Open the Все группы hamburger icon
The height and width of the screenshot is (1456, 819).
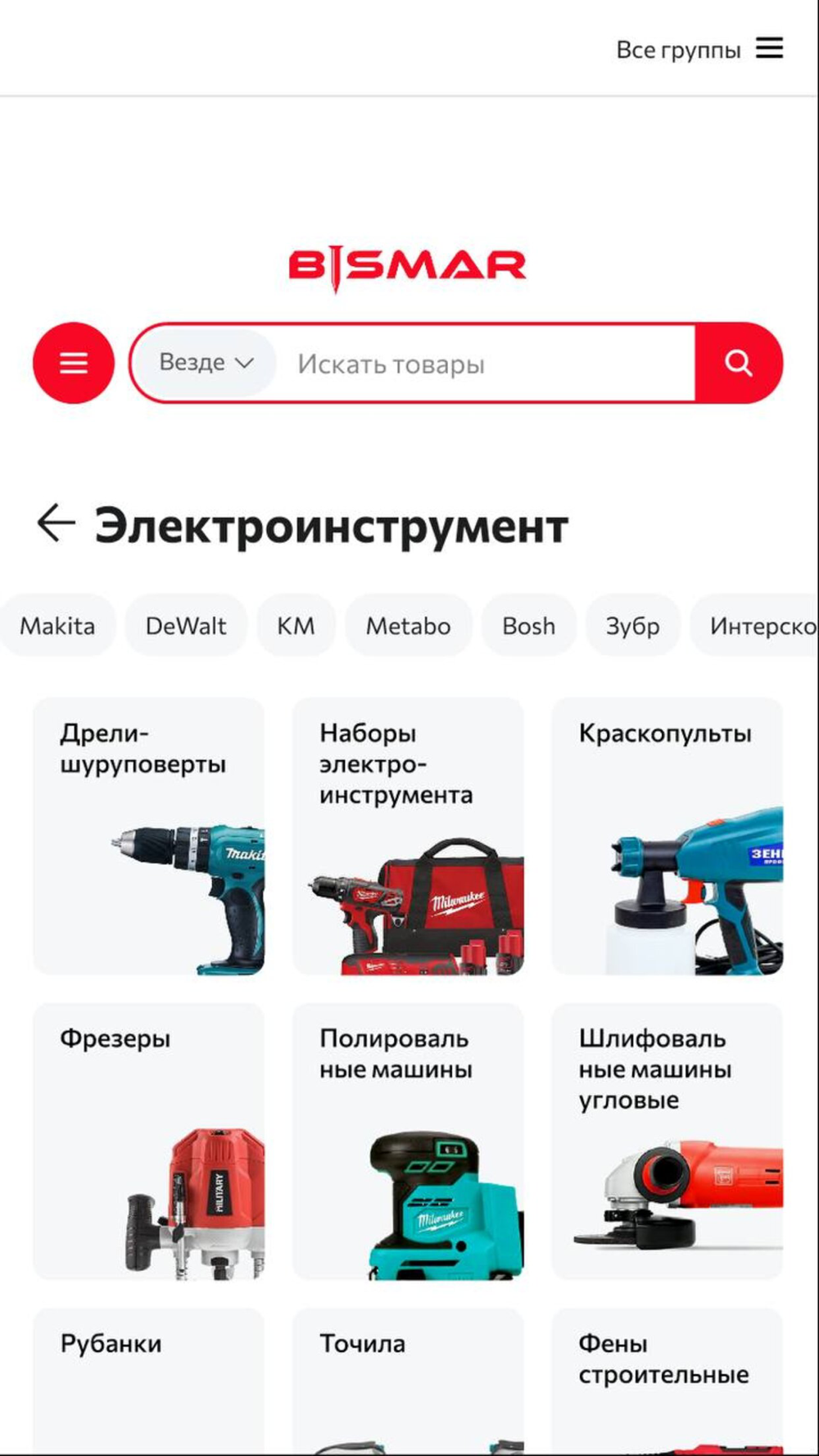click(x=769, y=48)
